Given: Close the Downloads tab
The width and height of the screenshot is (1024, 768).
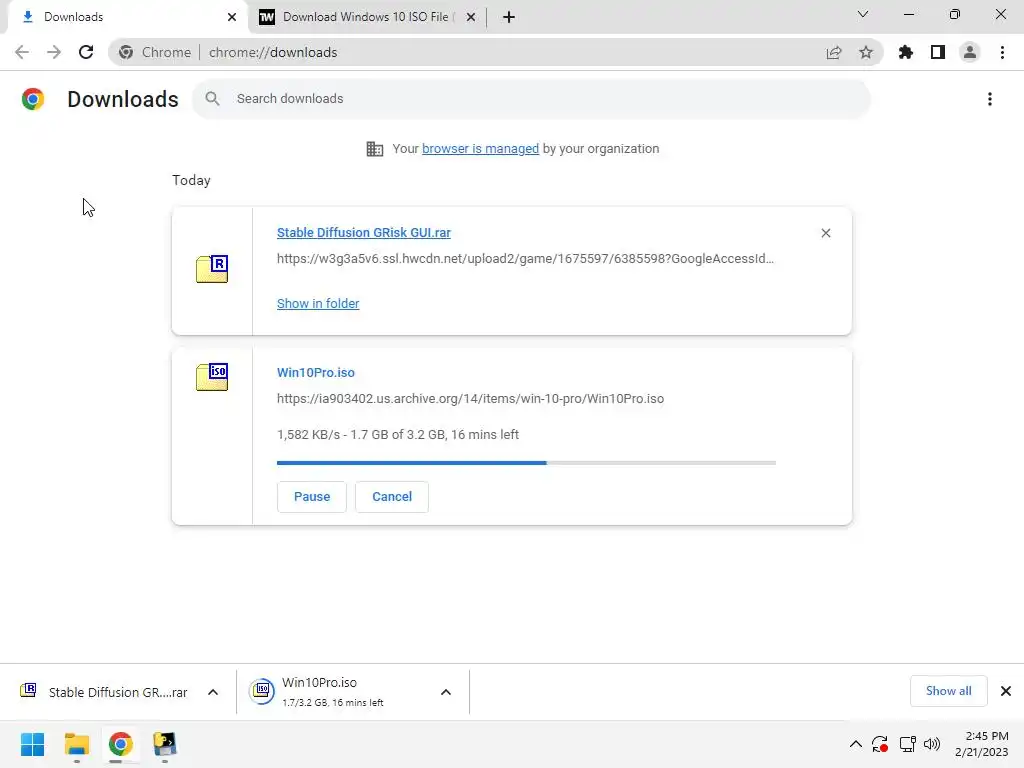Looking at the screenshot, I should 232,17.
